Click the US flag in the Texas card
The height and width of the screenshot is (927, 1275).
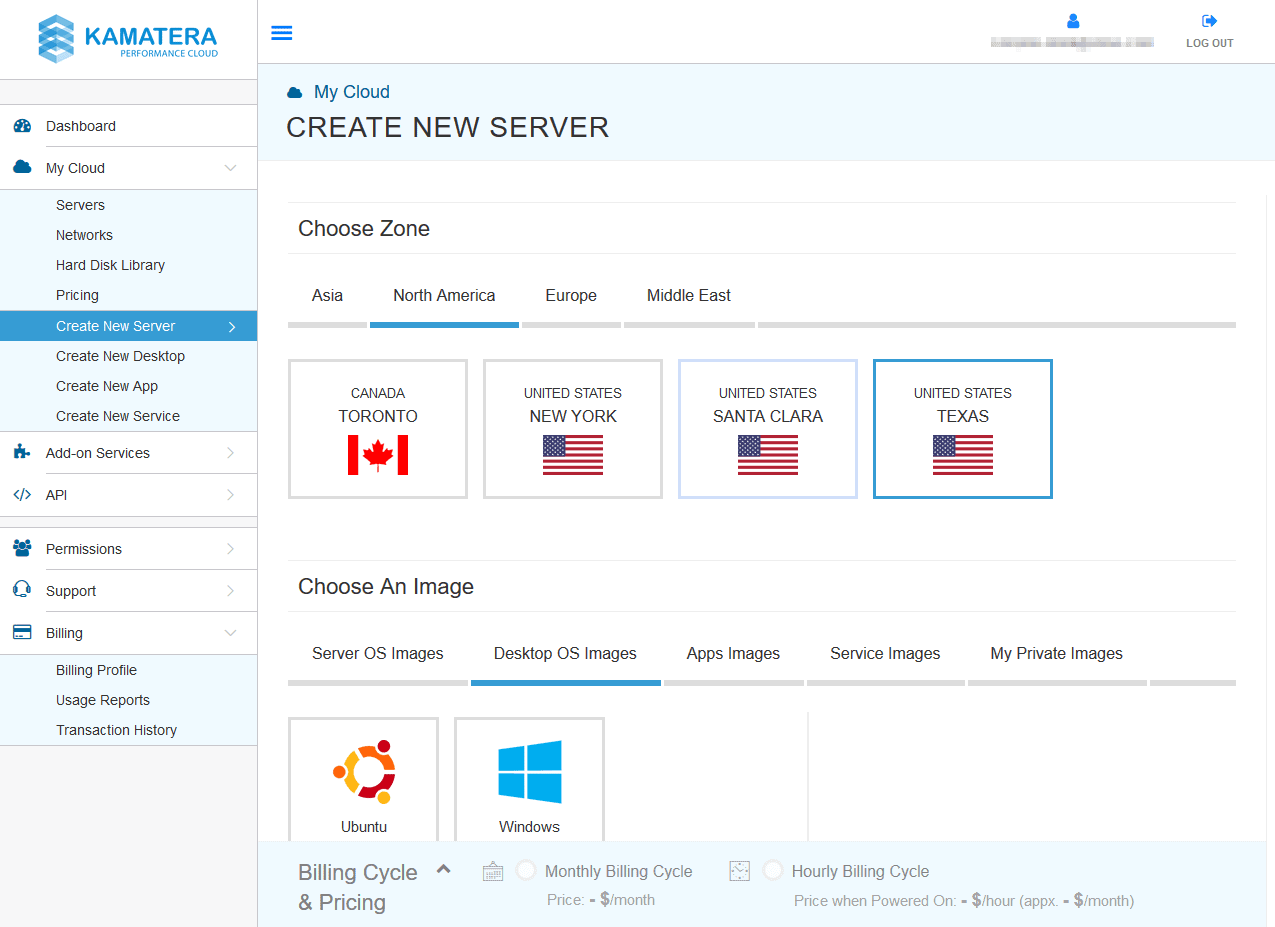point(963,455)
